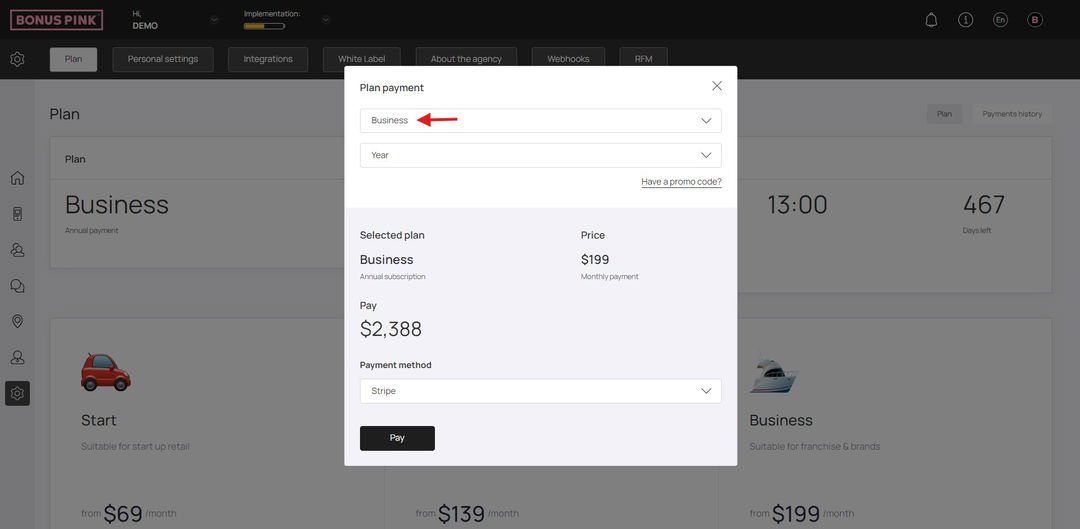Open the B user profile avatar
The height and width of the screenshot is (529, 1080).
[x=1035, y=20]
